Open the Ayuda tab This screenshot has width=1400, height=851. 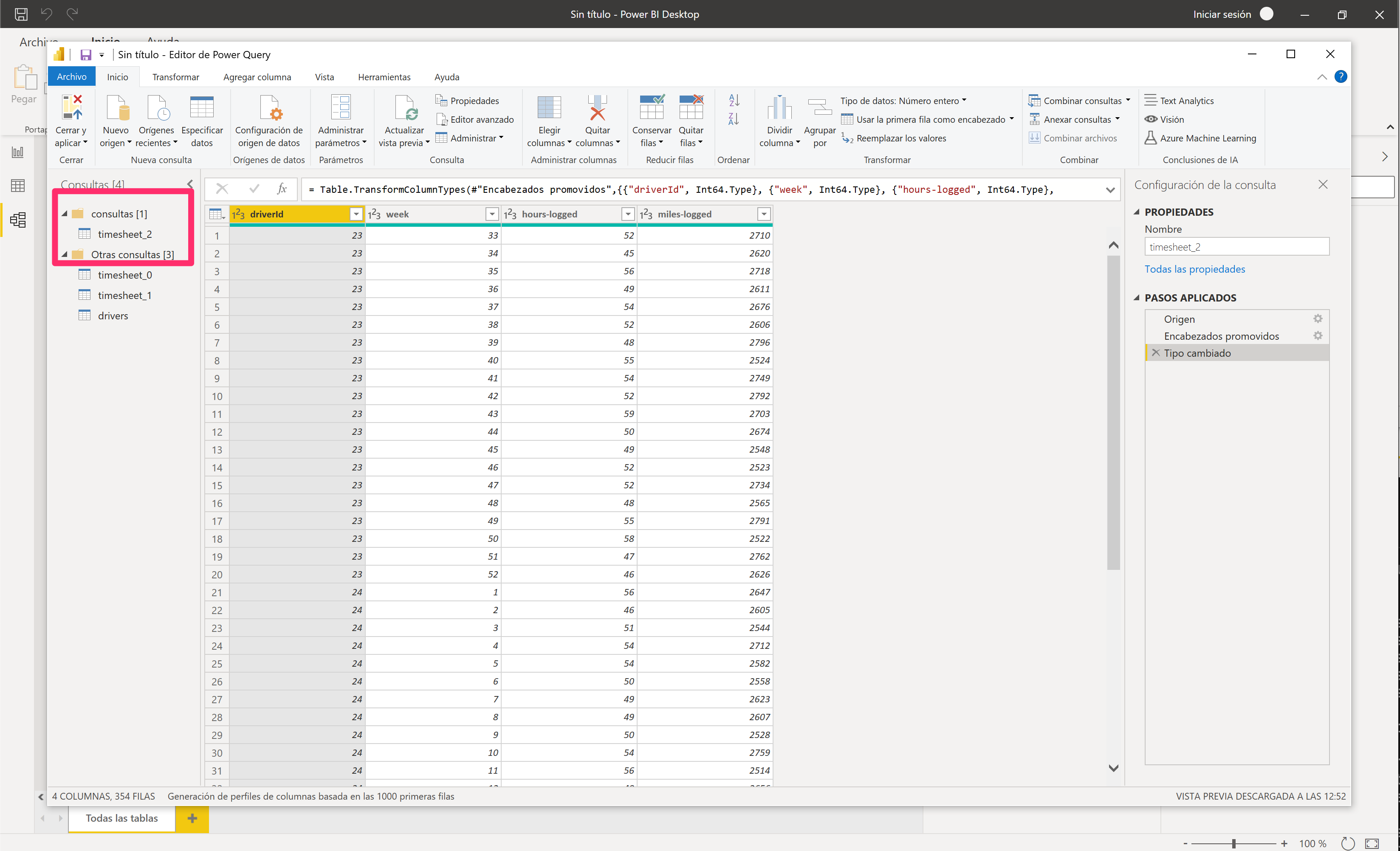click(446, 77)
